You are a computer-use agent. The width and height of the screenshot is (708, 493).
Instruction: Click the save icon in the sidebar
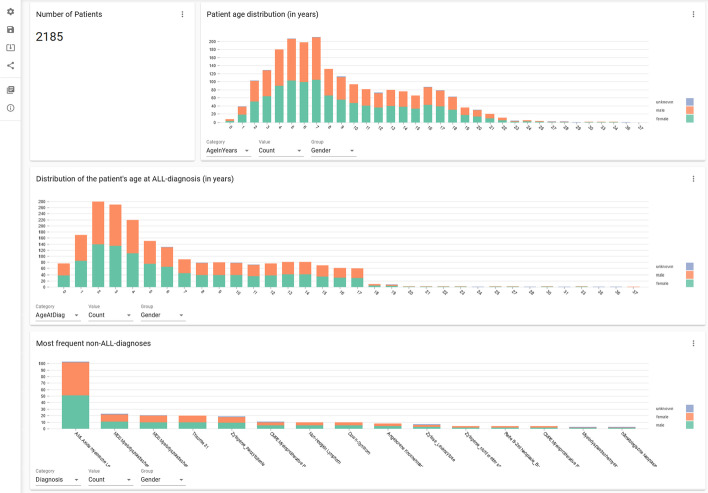(x=11, y=30)
